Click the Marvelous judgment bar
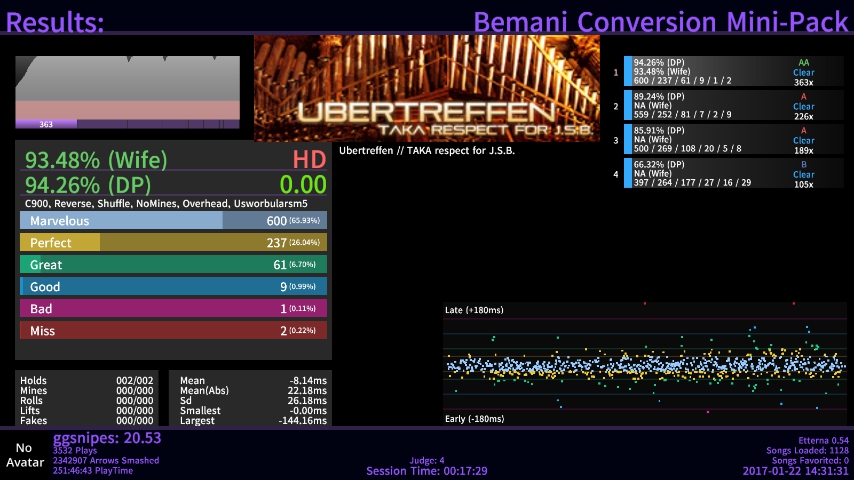Viewport: 854px width, 480px height. pyautogui.click(x=173, y=221)
